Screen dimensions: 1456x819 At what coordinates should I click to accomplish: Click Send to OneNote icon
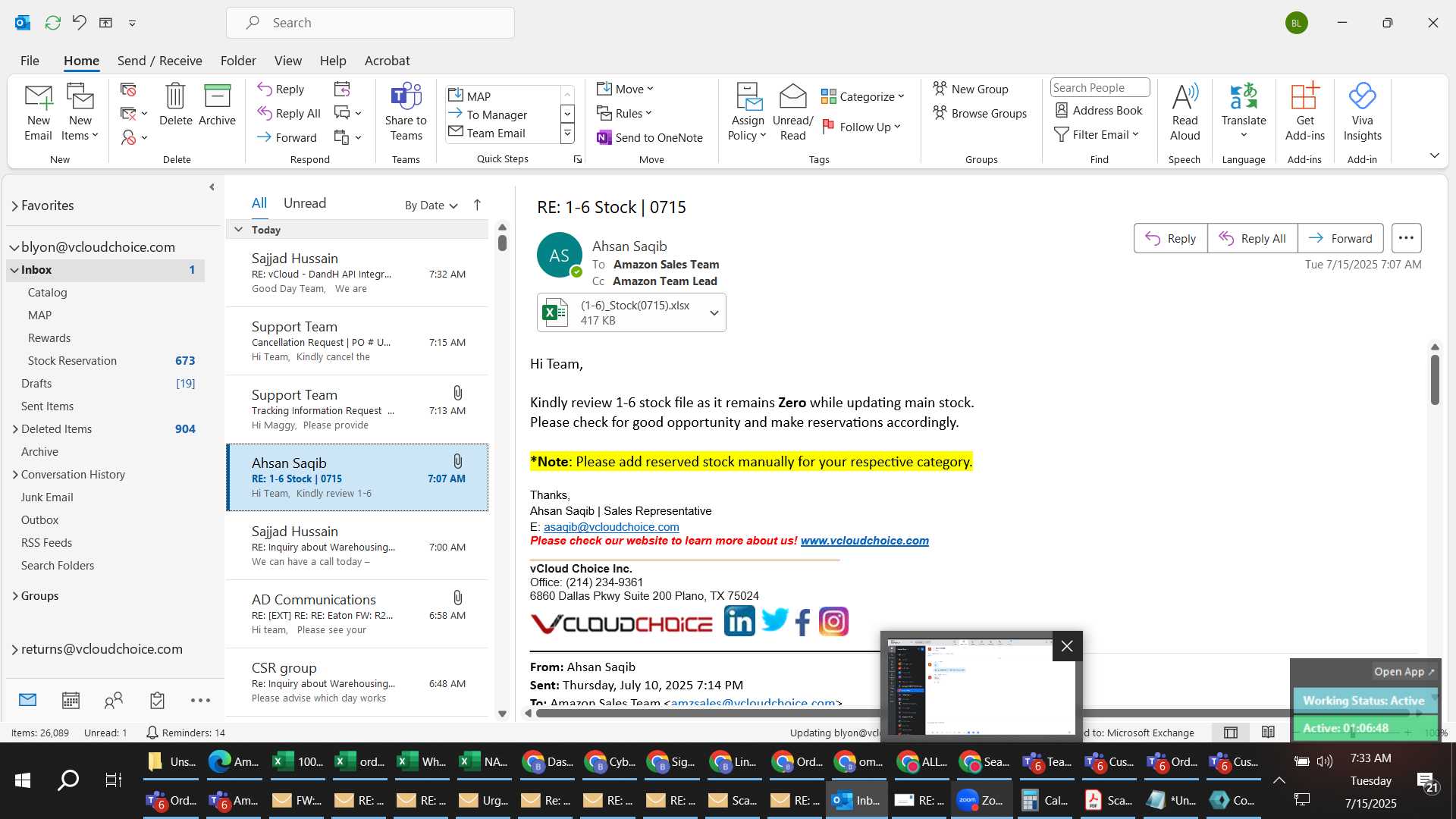[604, 137]
